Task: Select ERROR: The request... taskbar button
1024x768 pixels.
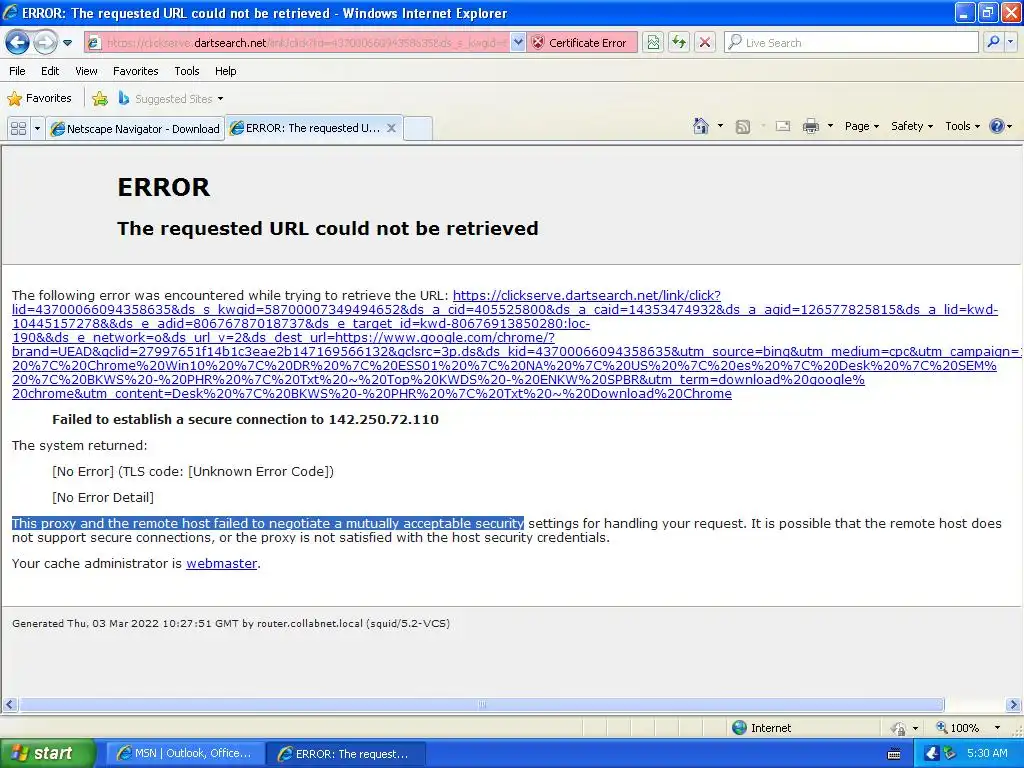Action: tap(346, 754)
